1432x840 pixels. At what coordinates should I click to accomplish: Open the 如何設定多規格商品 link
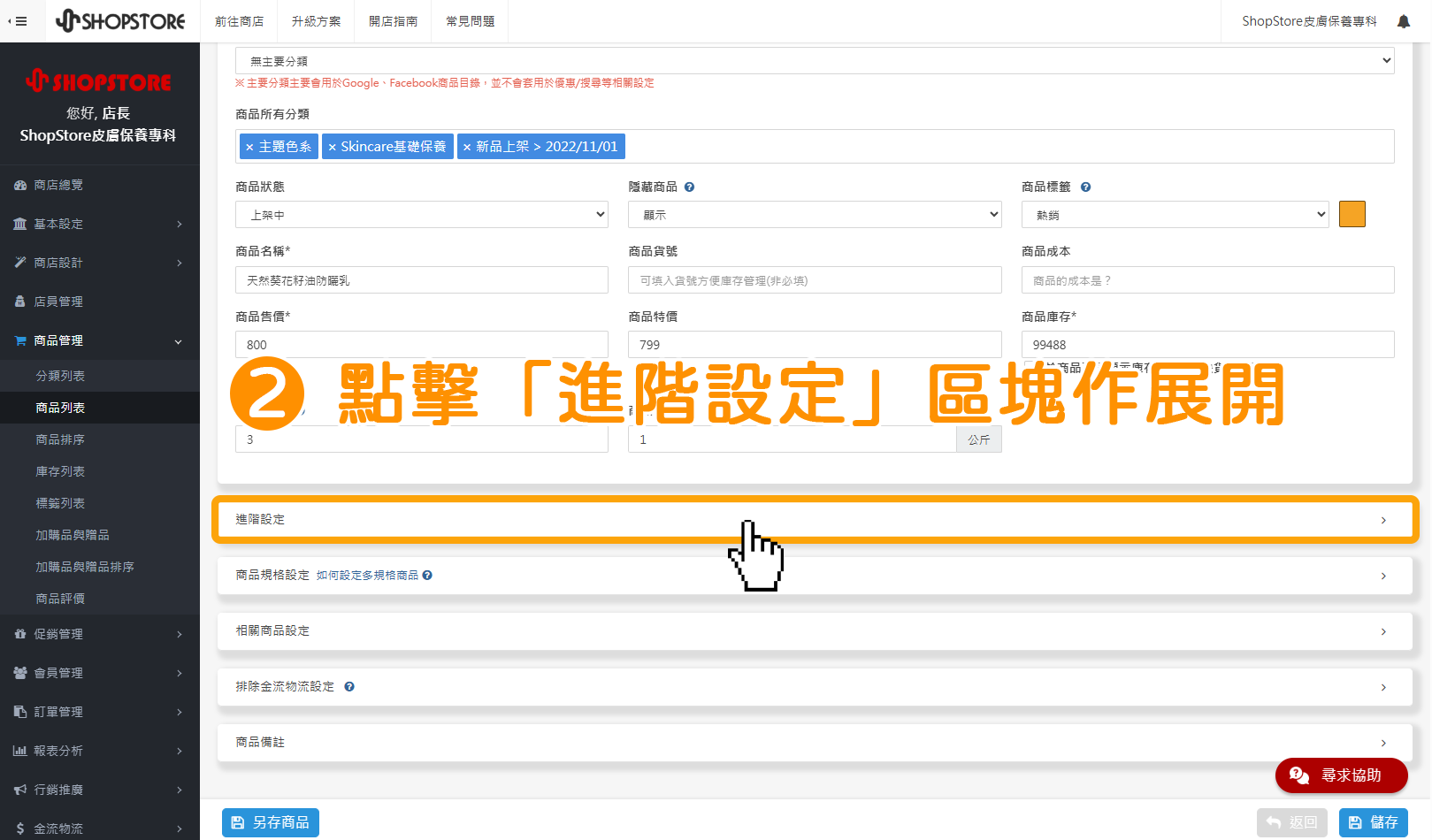pos(367,576)
